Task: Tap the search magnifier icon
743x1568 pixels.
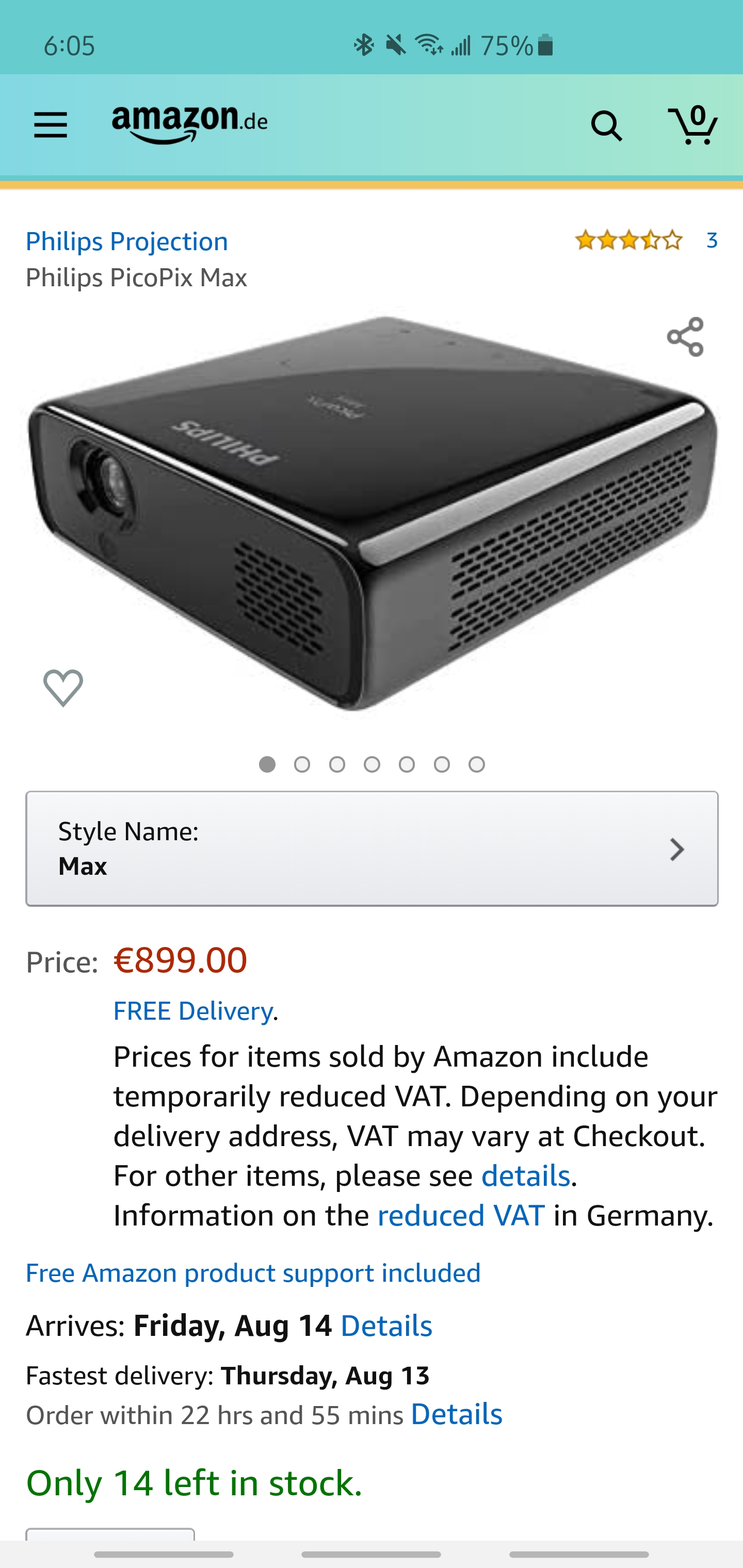Action: 606,126
